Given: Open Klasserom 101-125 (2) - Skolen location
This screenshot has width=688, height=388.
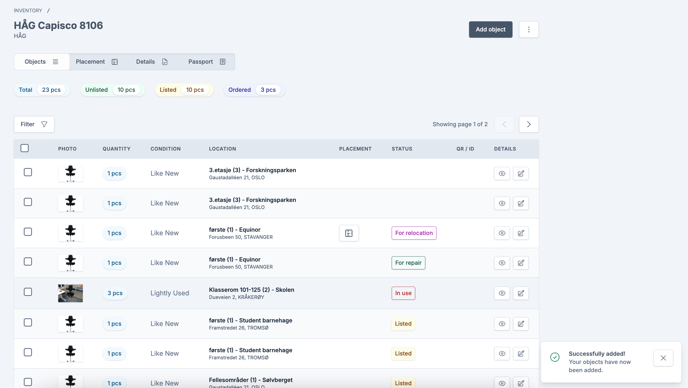Looking at the screenshot, I should 251,290.
